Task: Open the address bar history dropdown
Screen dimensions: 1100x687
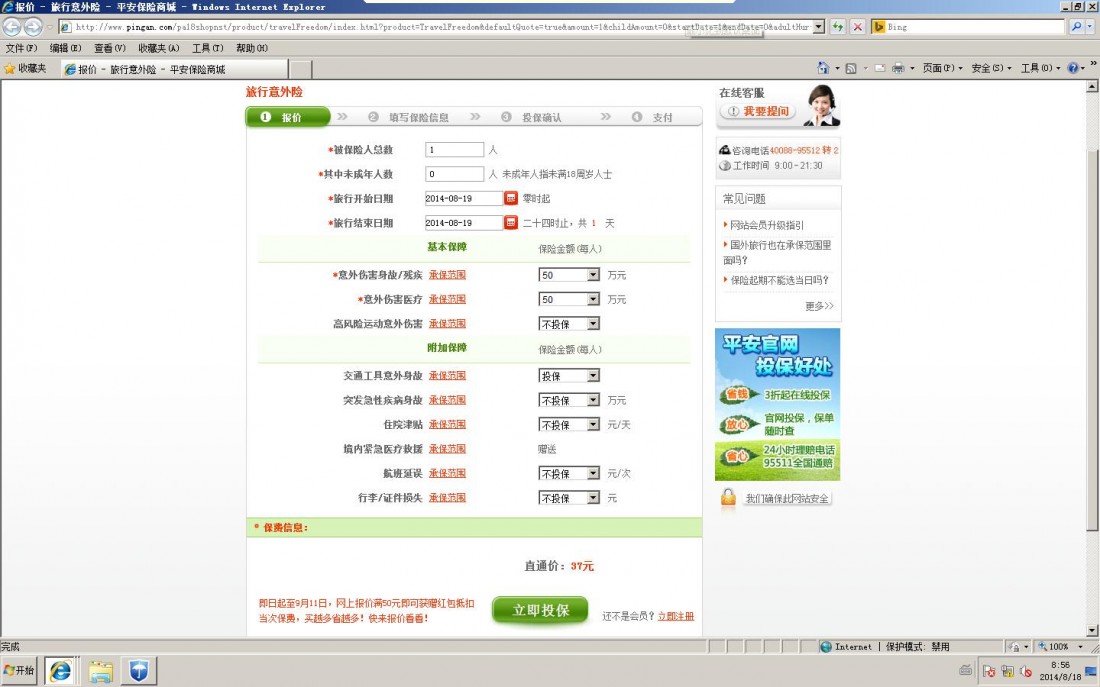Action: [x=818, y=27]
